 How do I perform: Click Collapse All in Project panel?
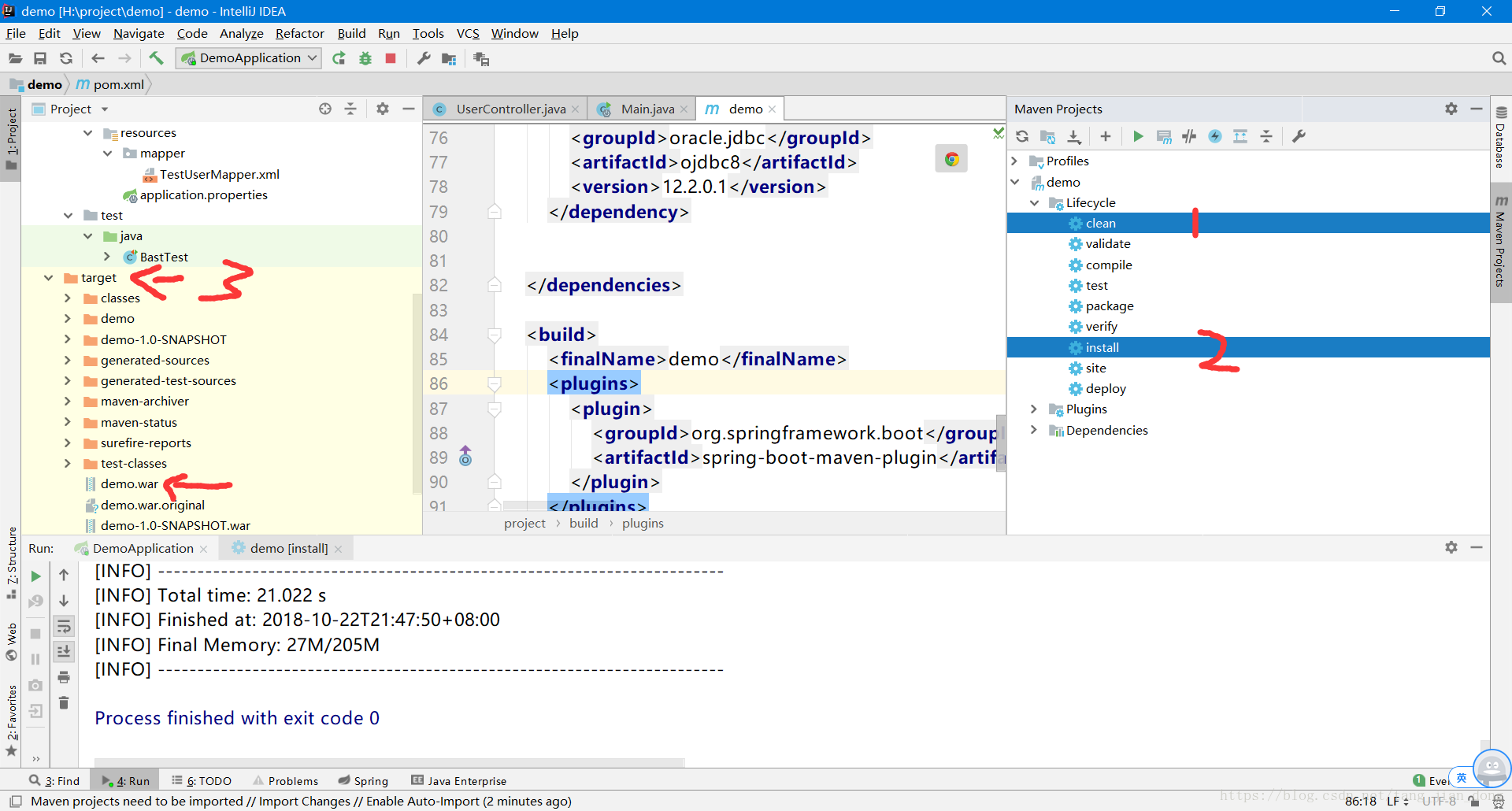pyautogui.click(x=350, y=109)
